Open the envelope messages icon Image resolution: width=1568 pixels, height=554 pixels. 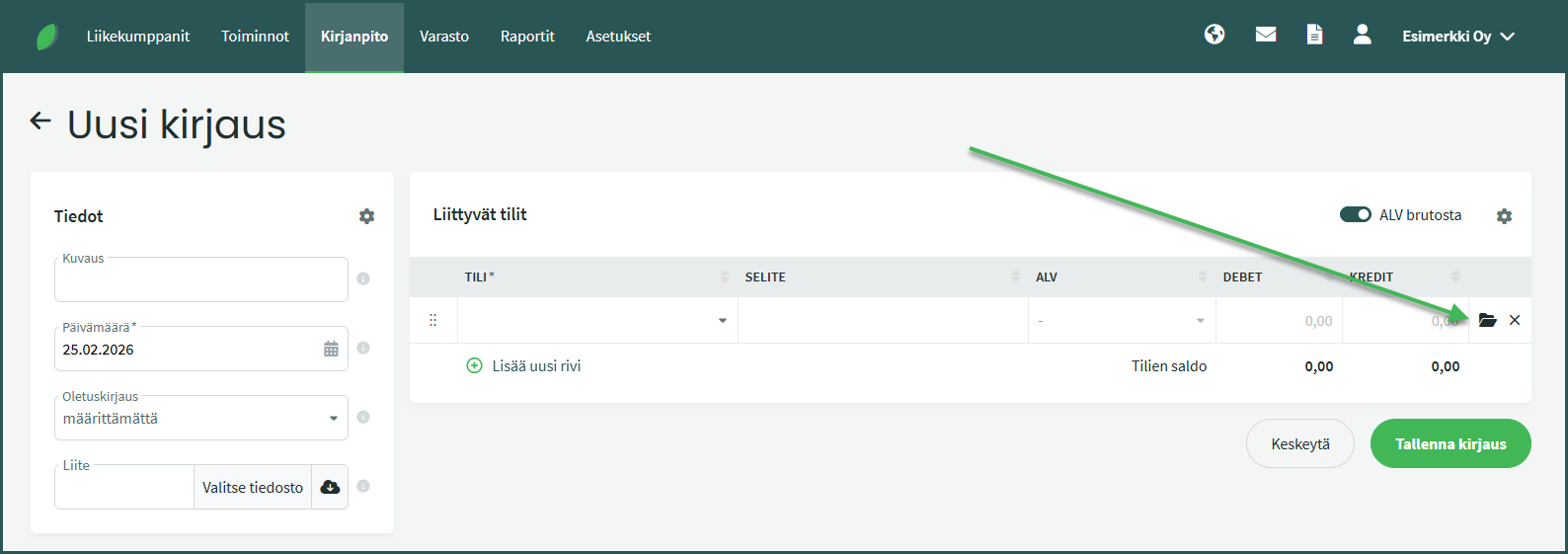(1266, 36)
